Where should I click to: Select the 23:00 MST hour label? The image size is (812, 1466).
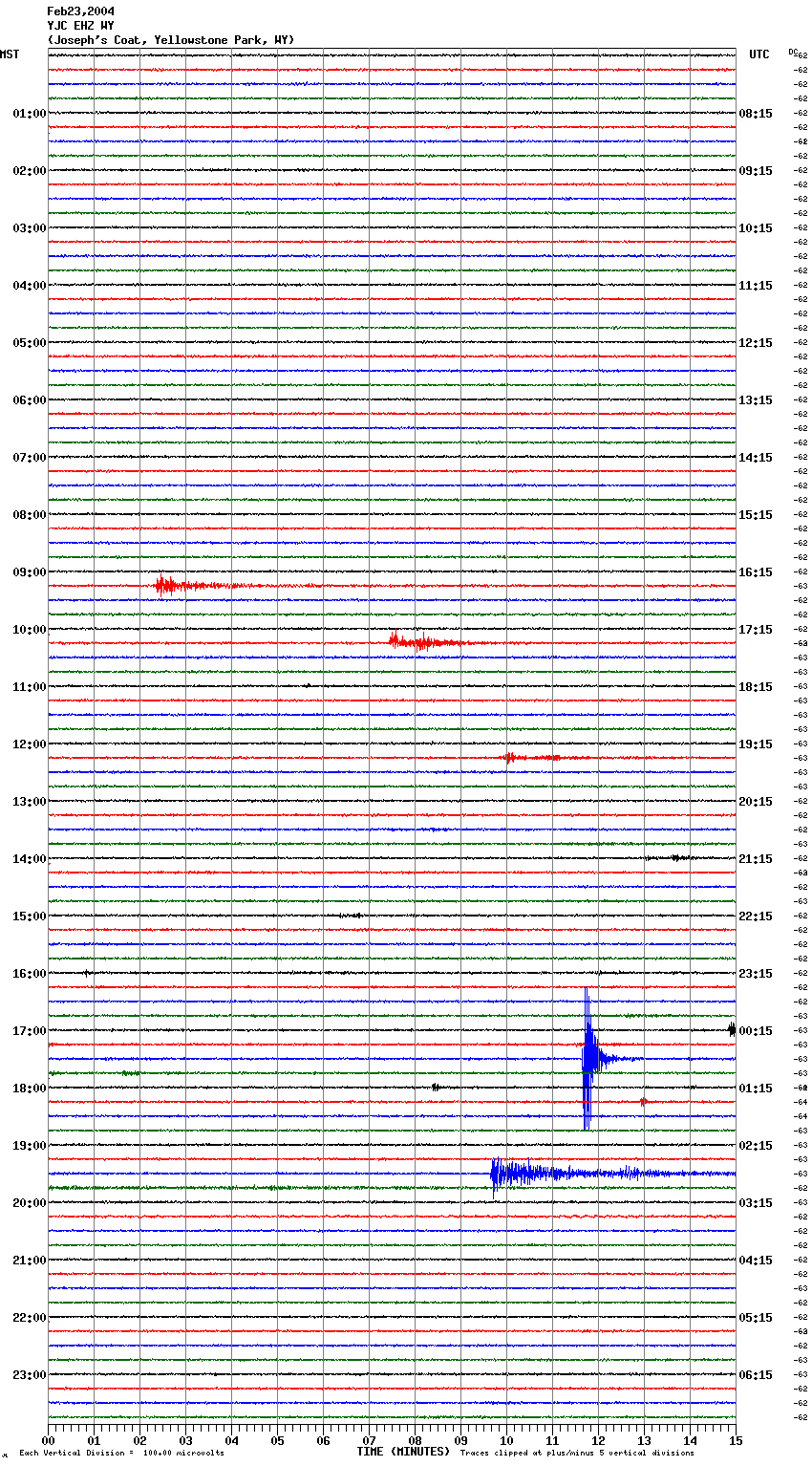29,1375
